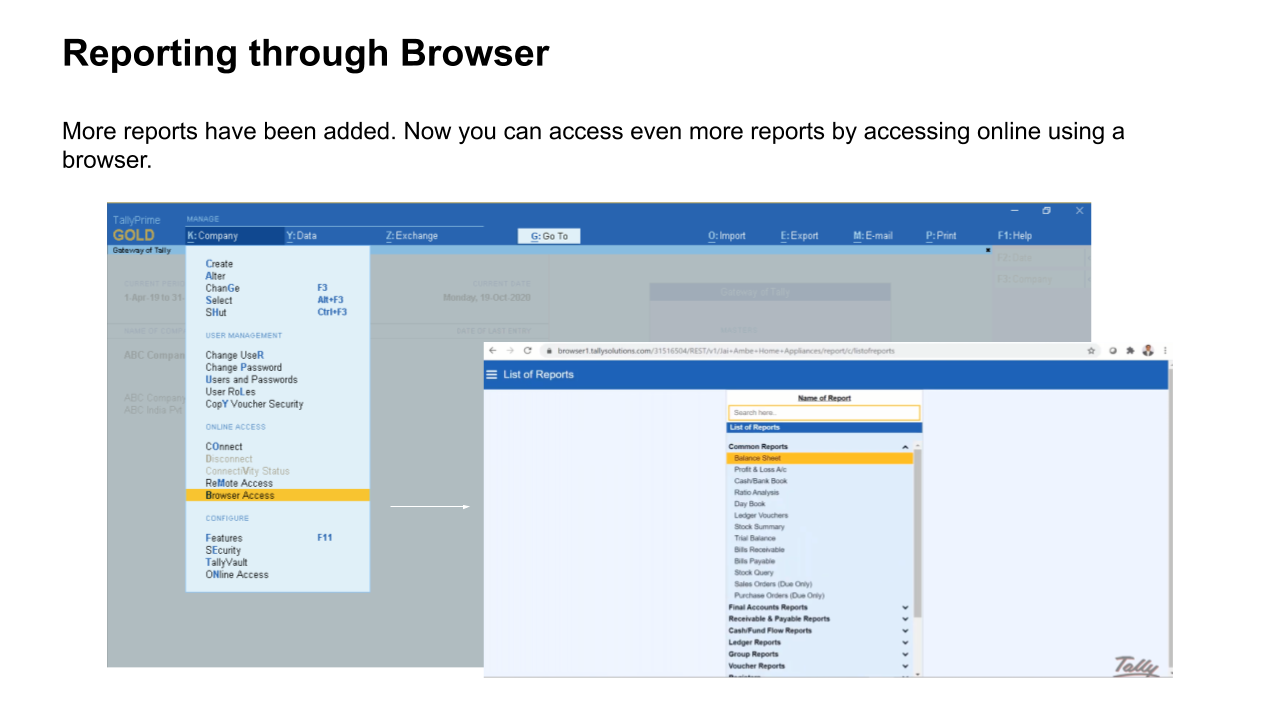Open Online Access configuration
This screenshot has width=1280, height=720.
pos(237,574)
